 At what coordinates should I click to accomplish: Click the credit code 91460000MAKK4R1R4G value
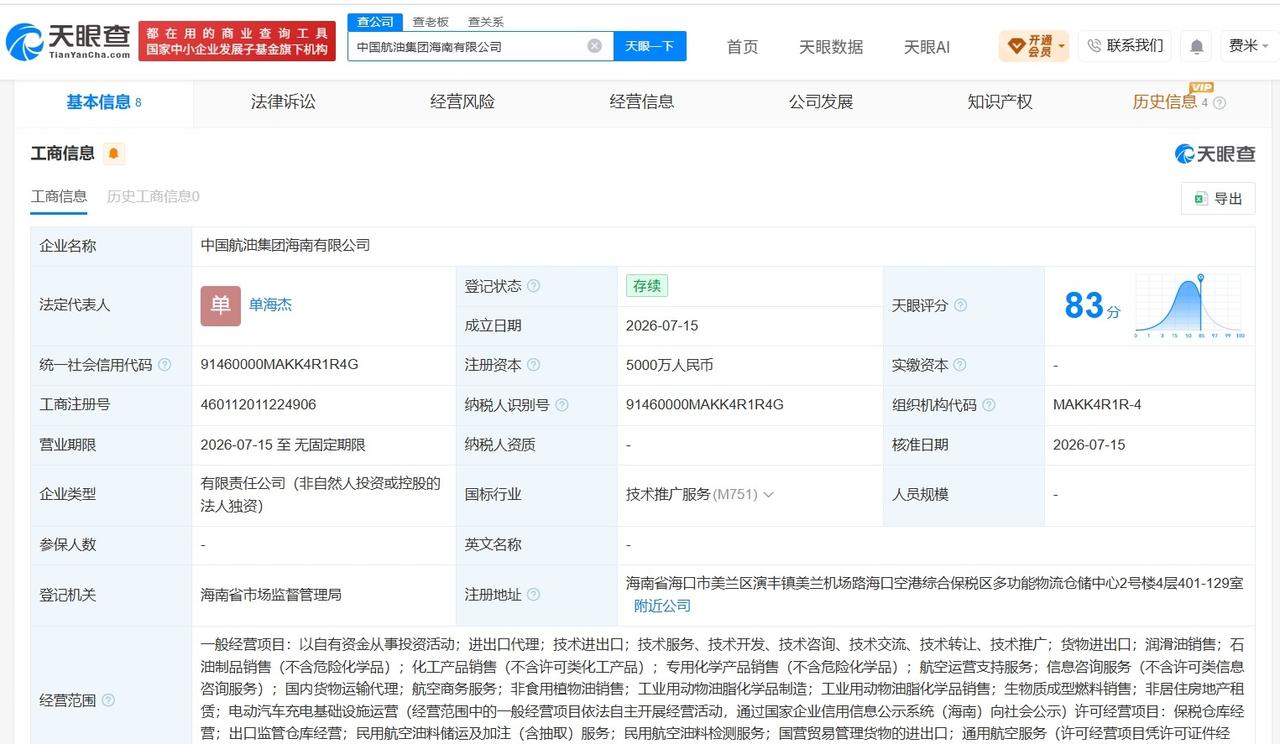coord(279,365)
